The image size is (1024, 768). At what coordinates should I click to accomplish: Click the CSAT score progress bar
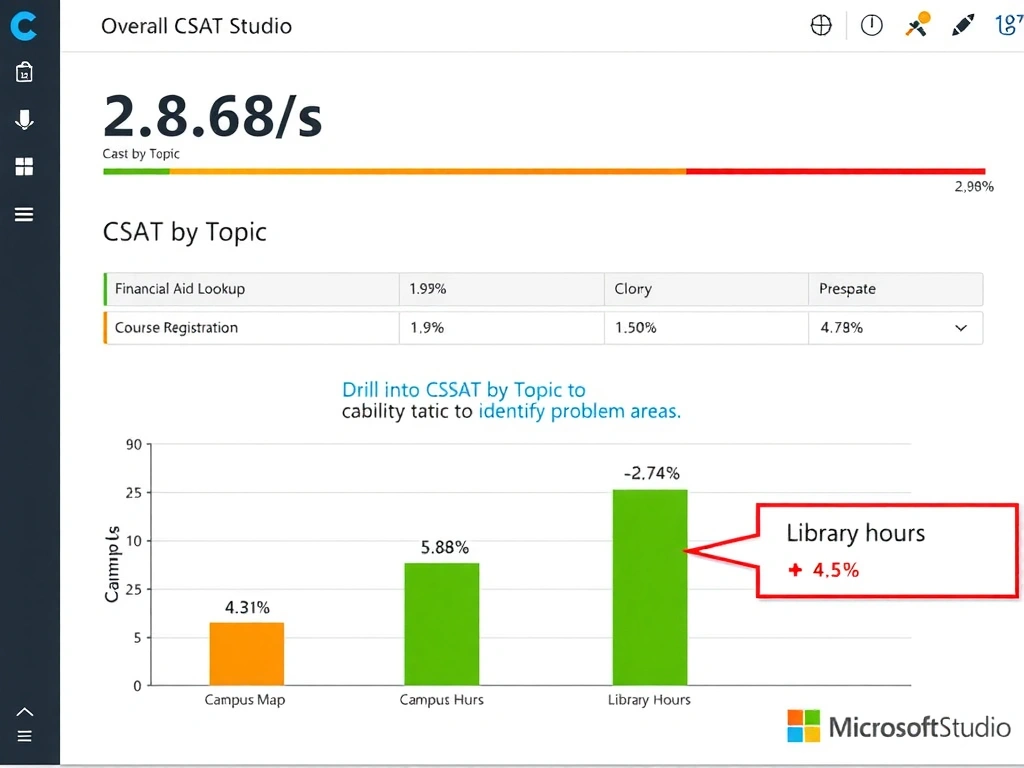point(544,171)
